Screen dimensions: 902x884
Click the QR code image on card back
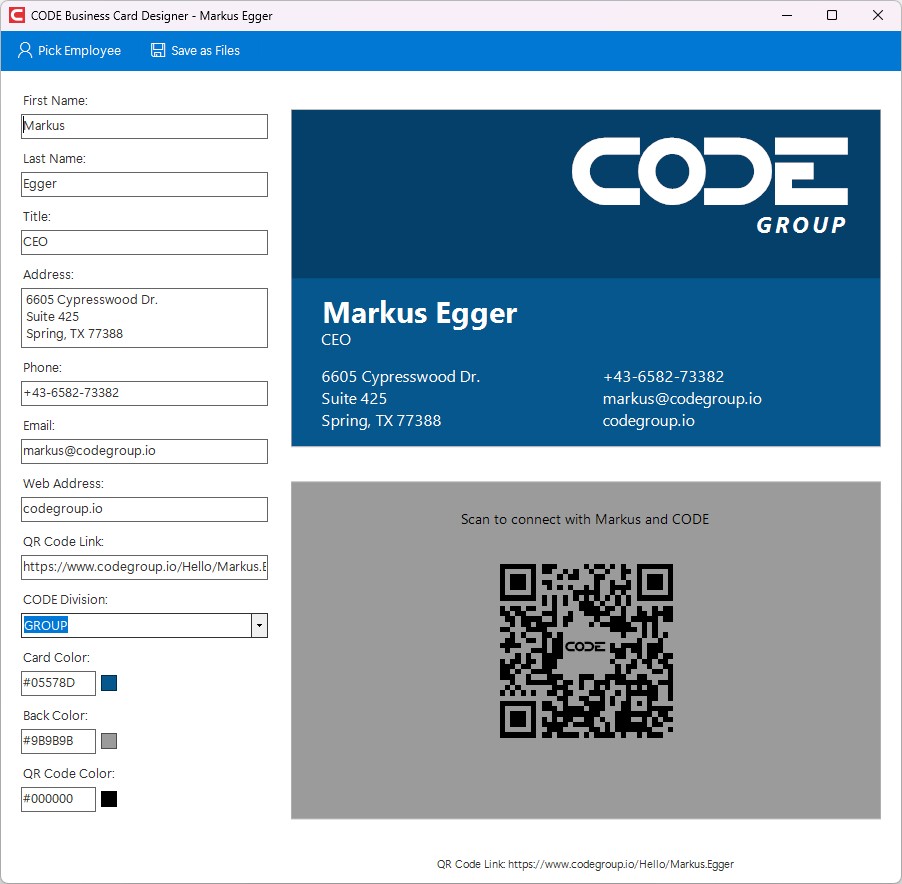pyautogui.click(x=586, y=650)
